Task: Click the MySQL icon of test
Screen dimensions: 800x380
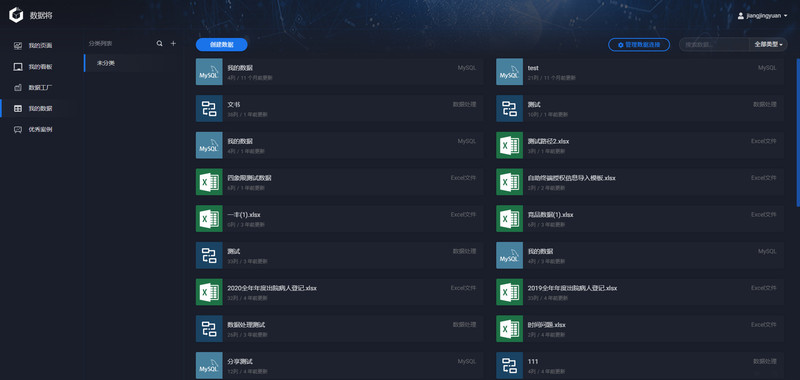Action: tap(510, 71)
